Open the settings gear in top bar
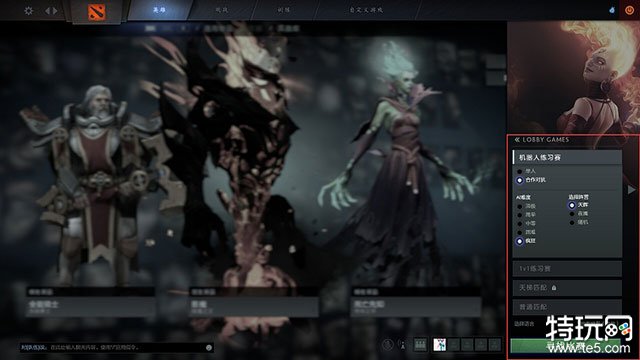This screenshot has width=640, height=360. click(x=28, y=10)
